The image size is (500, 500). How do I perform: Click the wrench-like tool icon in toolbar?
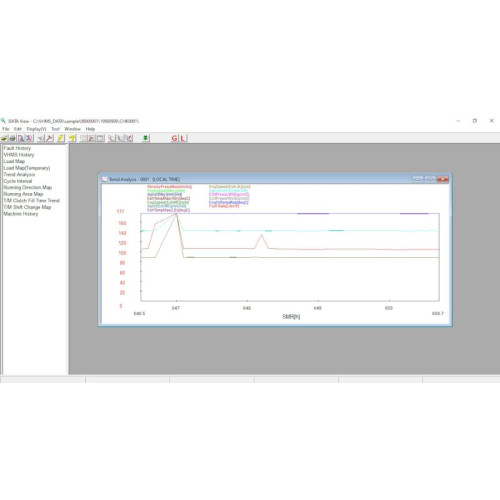pyautogui.click(x=49, y=138)
